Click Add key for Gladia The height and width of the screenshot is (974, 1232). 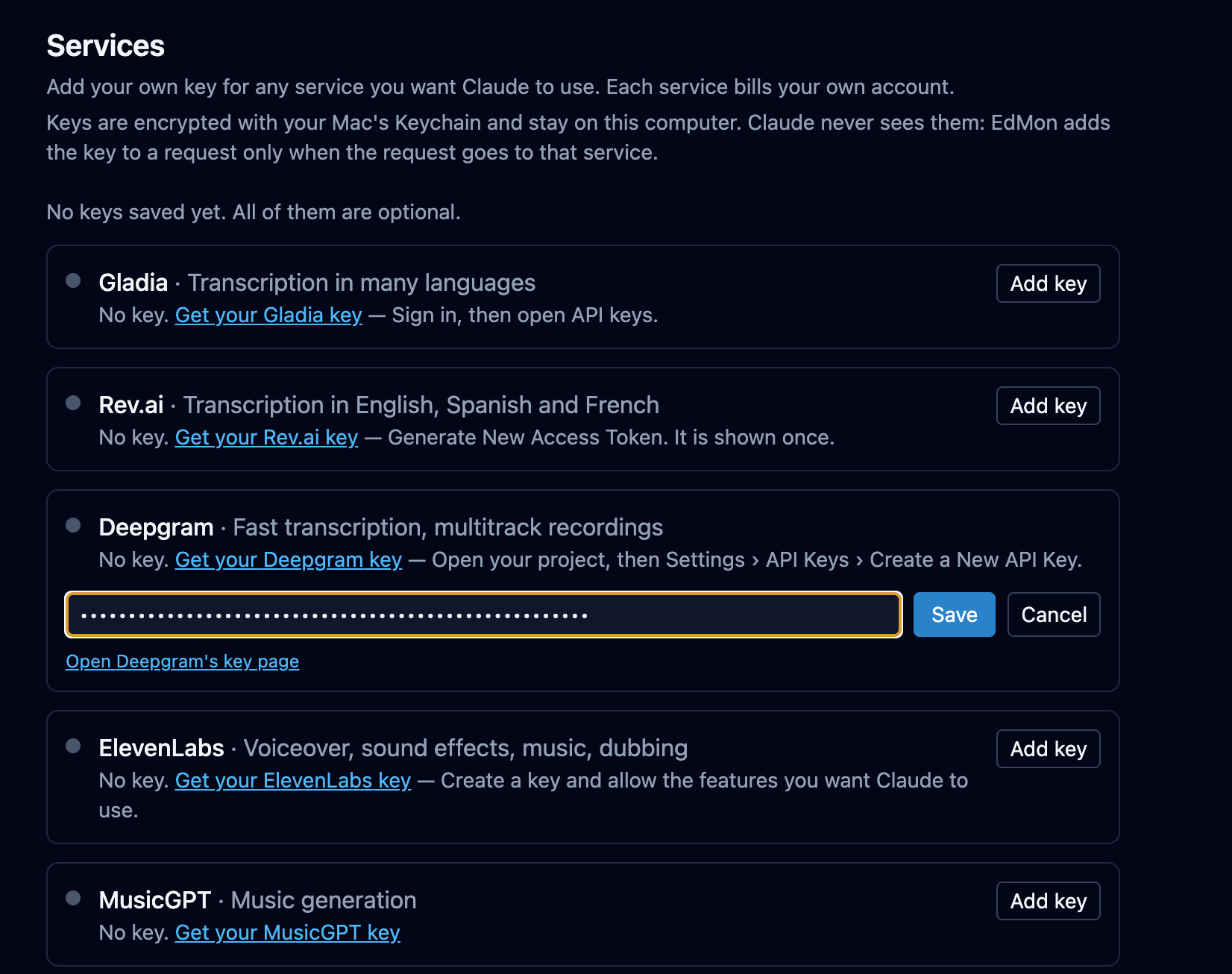(x=1048, y=283)
